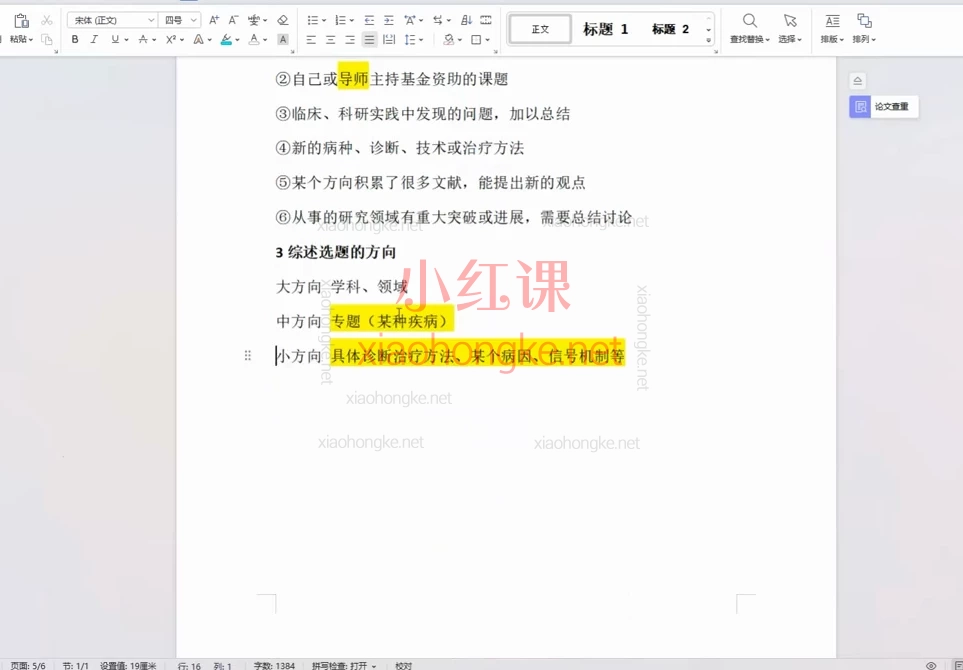Toggle justify alignment button
Image resolution: width=963 pixels, height=670 pixels.
tap(369, 39)
